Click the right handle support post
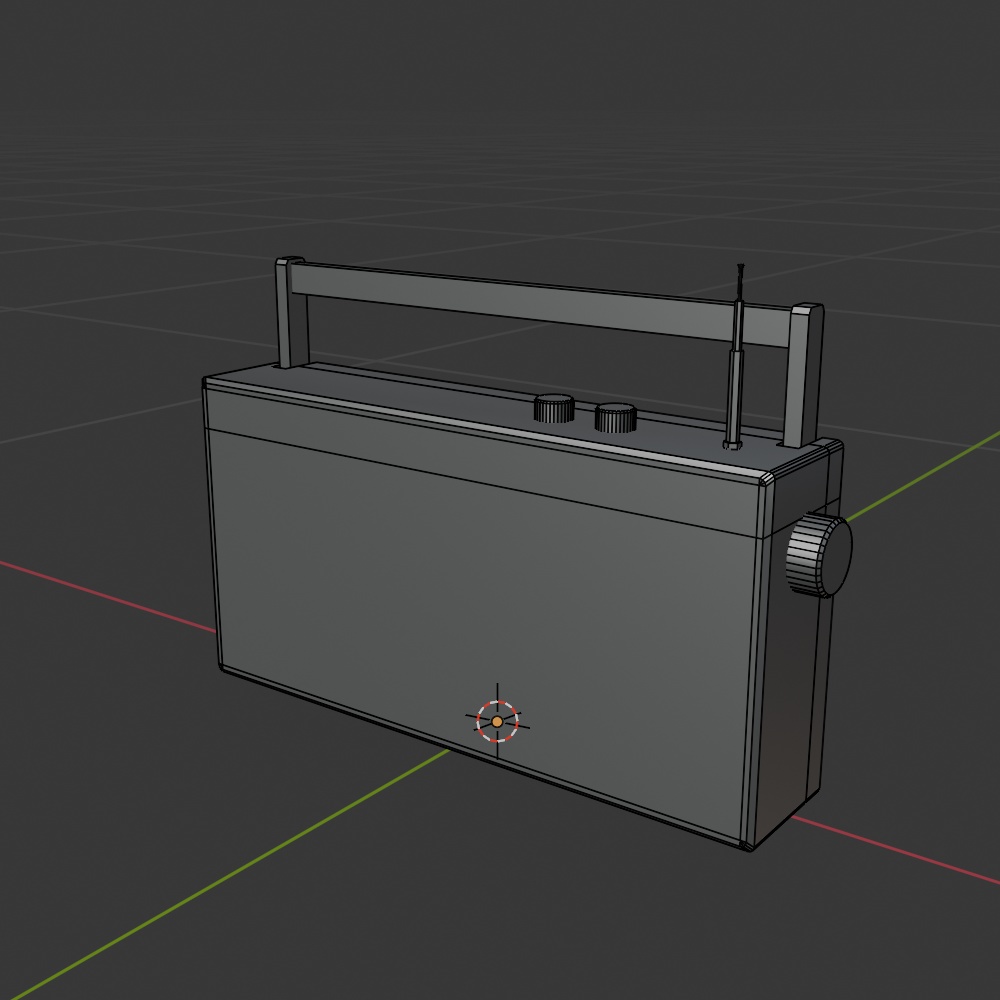 (x=802, y=376)
